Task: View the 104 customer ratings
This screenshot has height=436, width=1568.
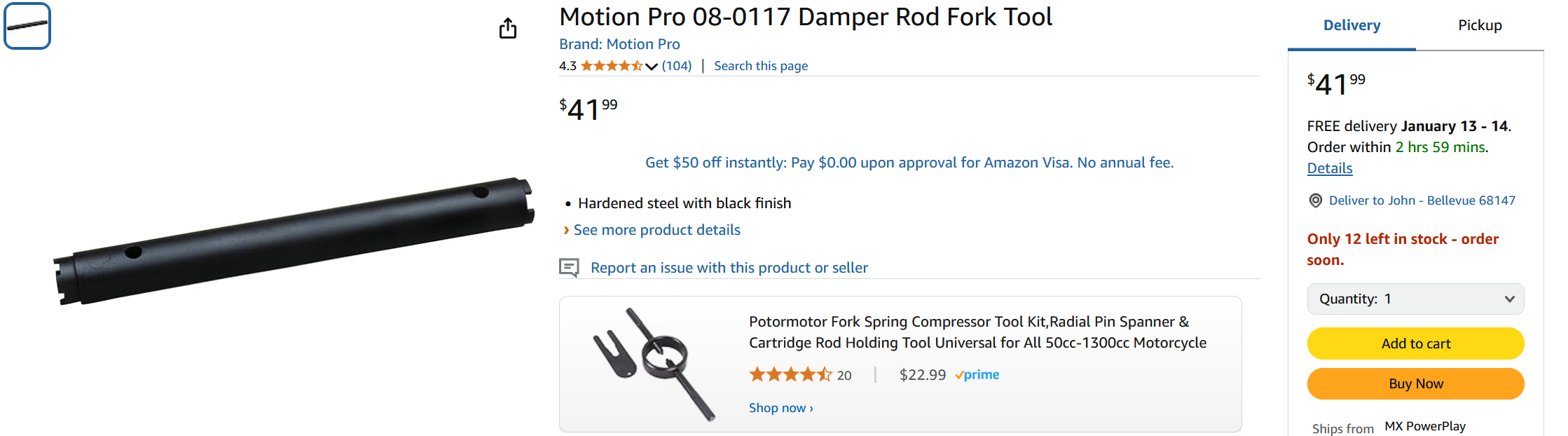Action: coord(677,66)
